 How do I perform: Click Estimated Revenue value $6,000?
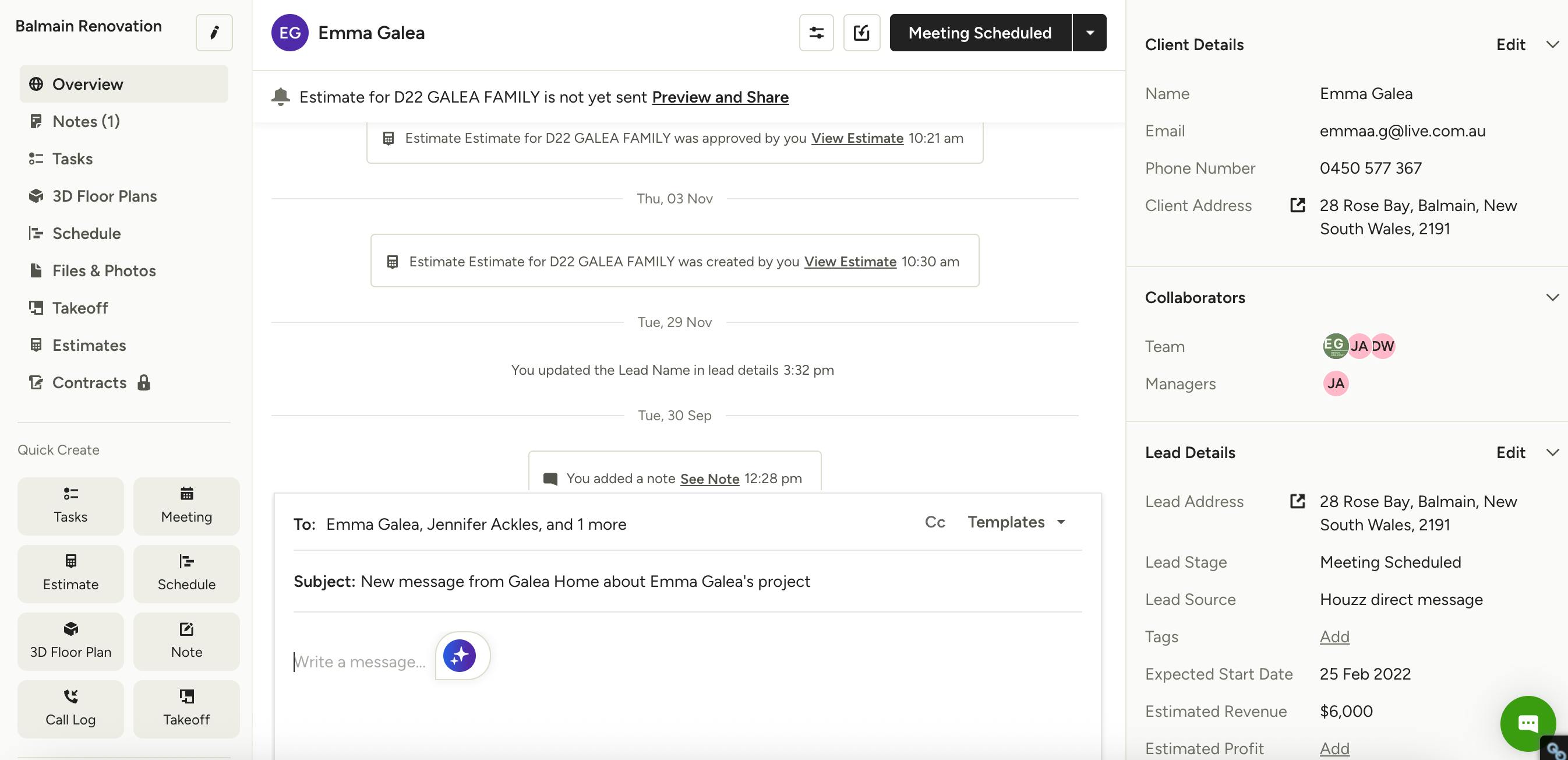(x=1346, y=711)
